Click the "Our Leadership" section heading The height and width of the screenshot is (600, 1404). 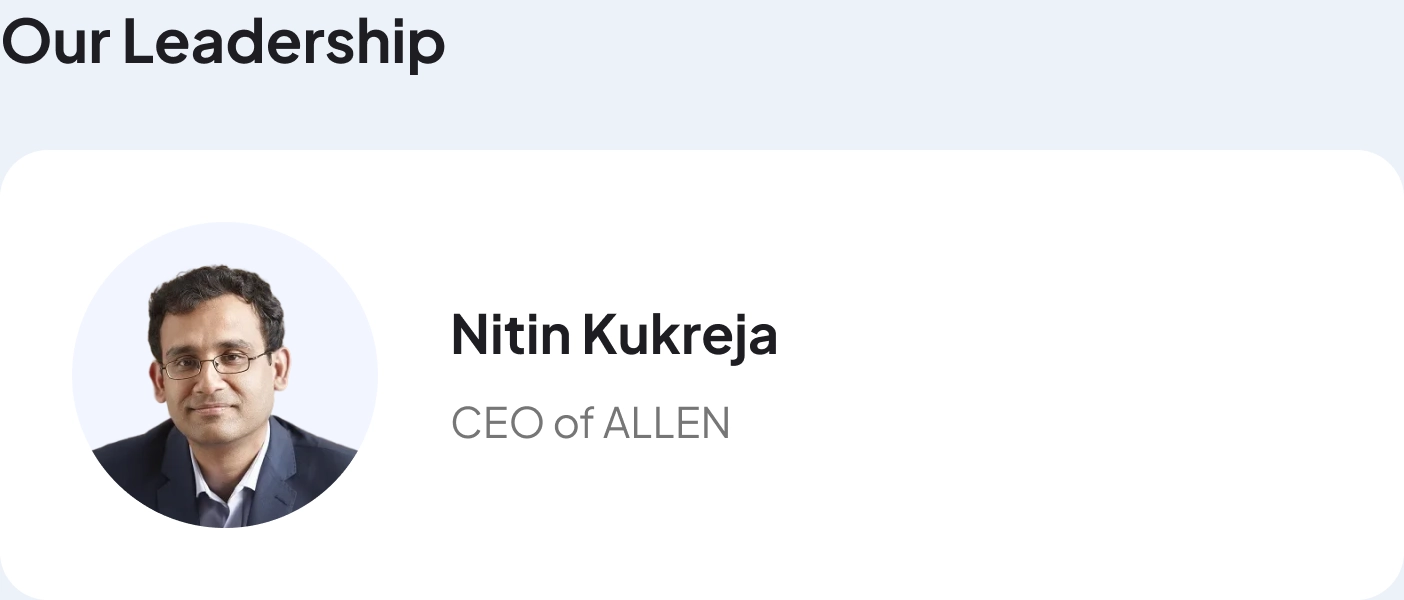pyautogui.click(x=223, y=42)
